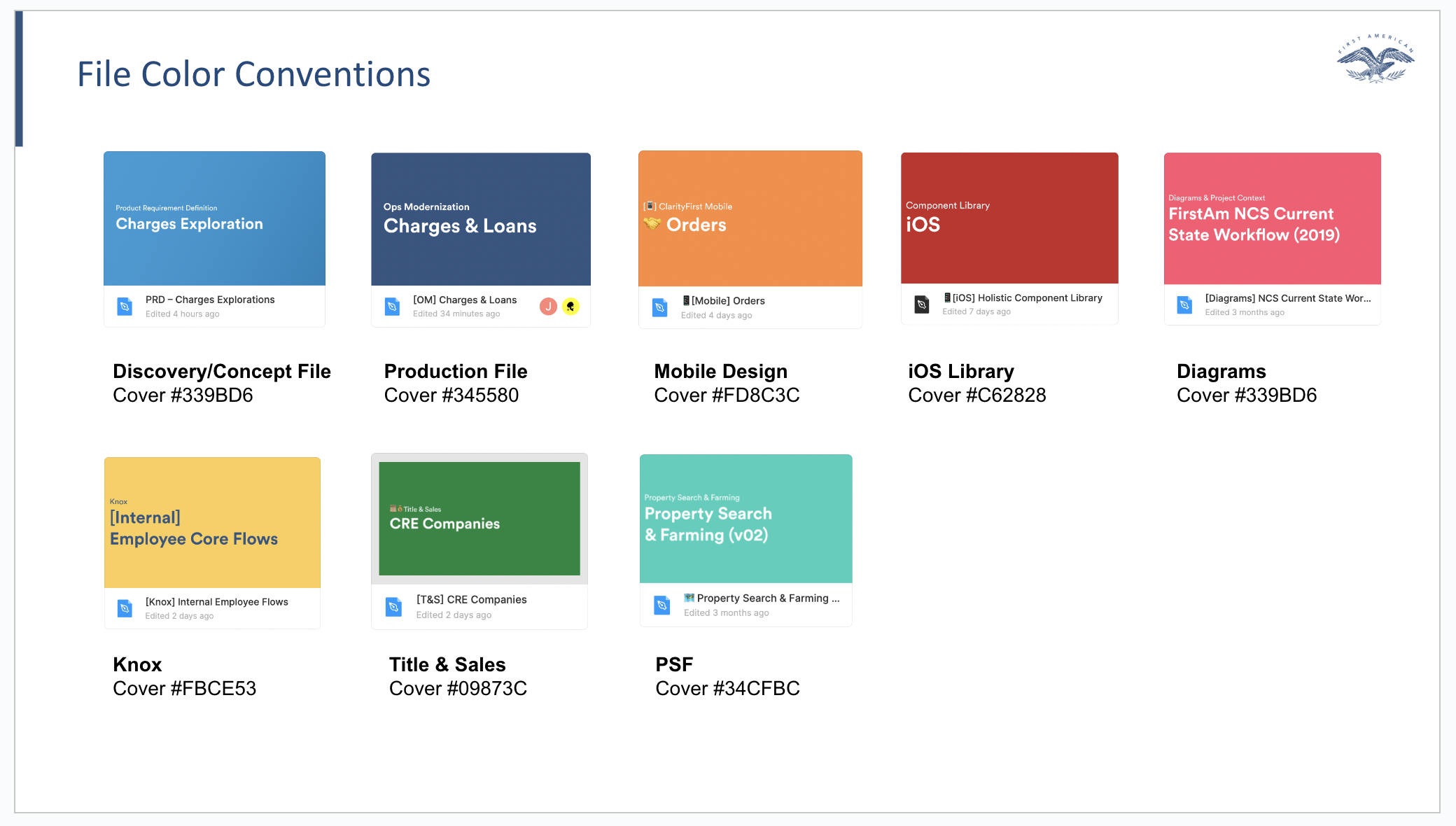This screenshot has width=1456, height=826.
Task: Click the [Mobile] Orders file icon
Action: (659, 307)
